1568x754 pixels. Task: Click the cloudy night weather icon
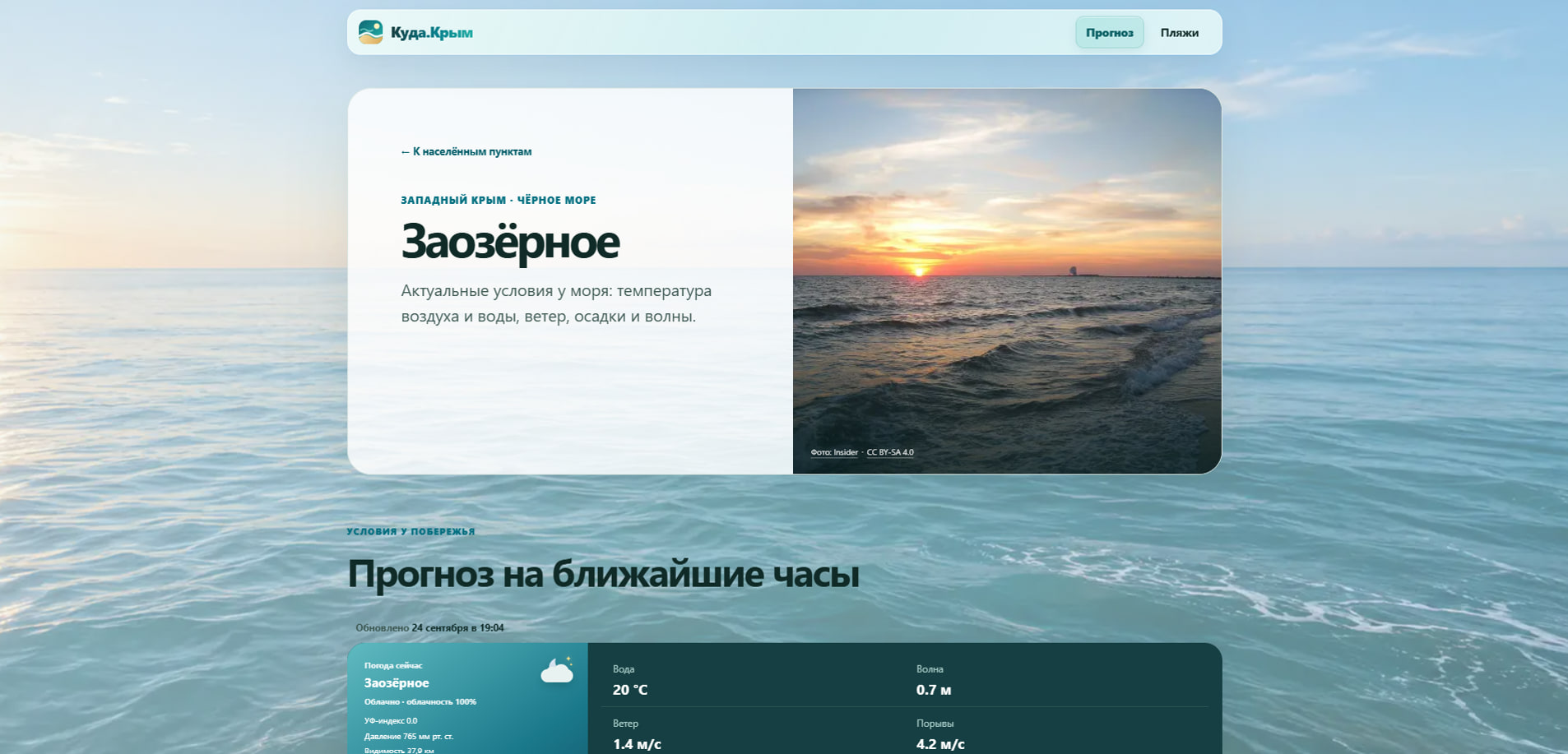click(x=557, y=670)
